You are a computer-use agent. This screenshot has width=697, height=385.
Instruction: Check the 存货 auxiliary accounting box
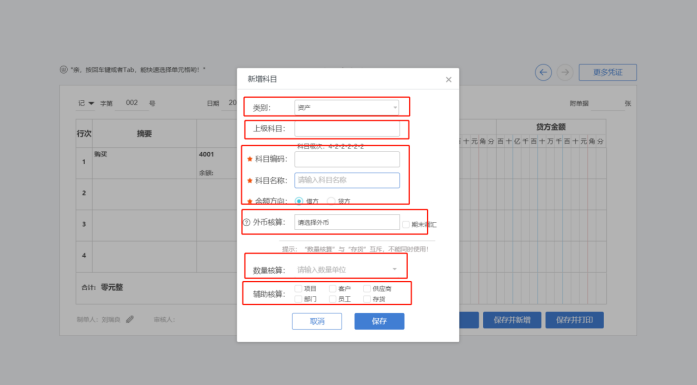[x=367, y=299]
